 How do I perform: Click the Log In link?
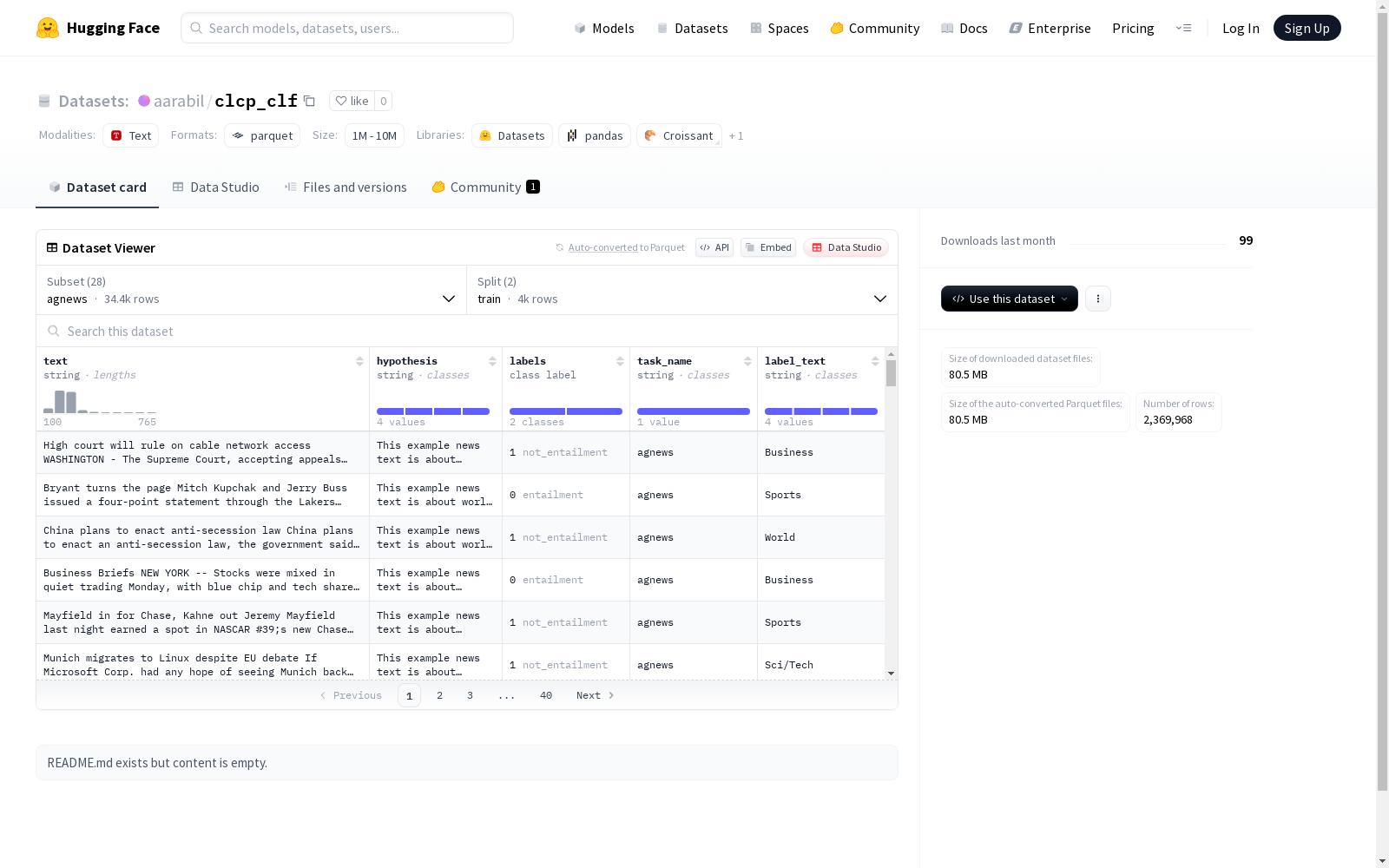[1241, 28]
